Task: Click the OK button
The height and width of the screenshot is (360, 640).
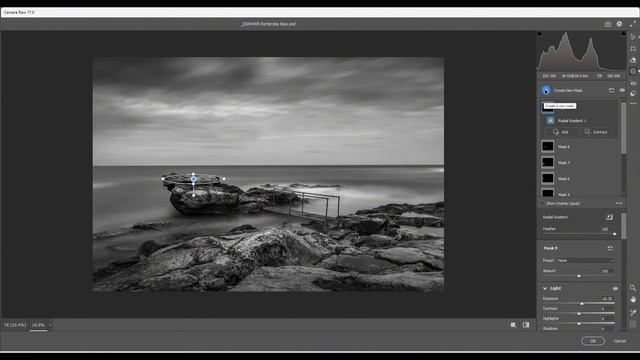Action: [x=593, y=341]
